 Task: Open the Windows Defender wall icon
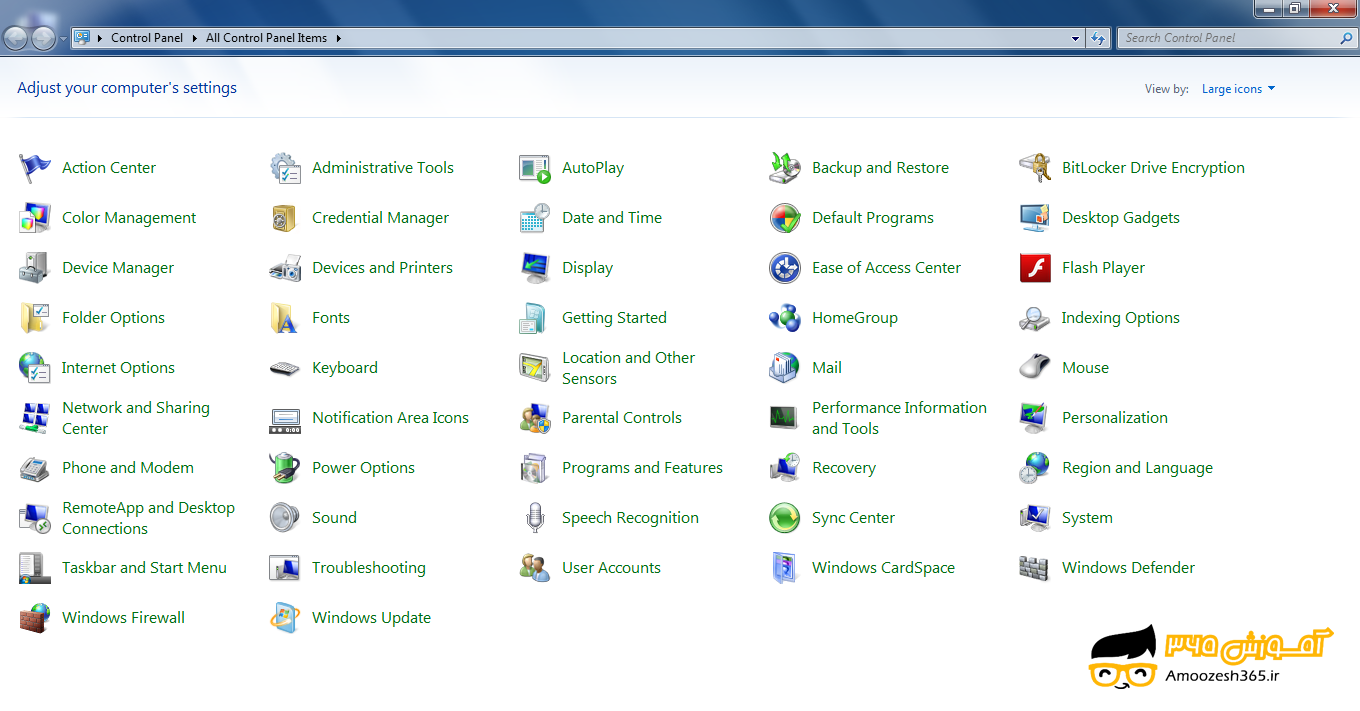[x=1035, y=568]
